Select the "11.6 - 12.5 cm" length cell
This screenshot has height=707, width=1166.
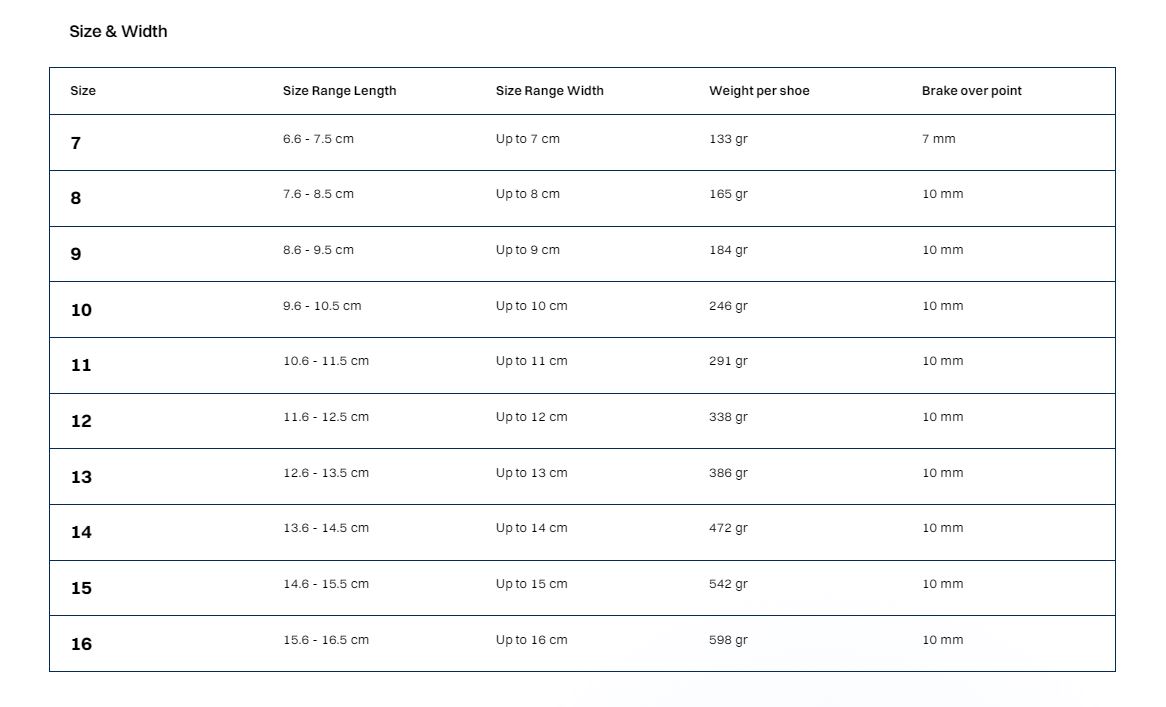point(325,417)
